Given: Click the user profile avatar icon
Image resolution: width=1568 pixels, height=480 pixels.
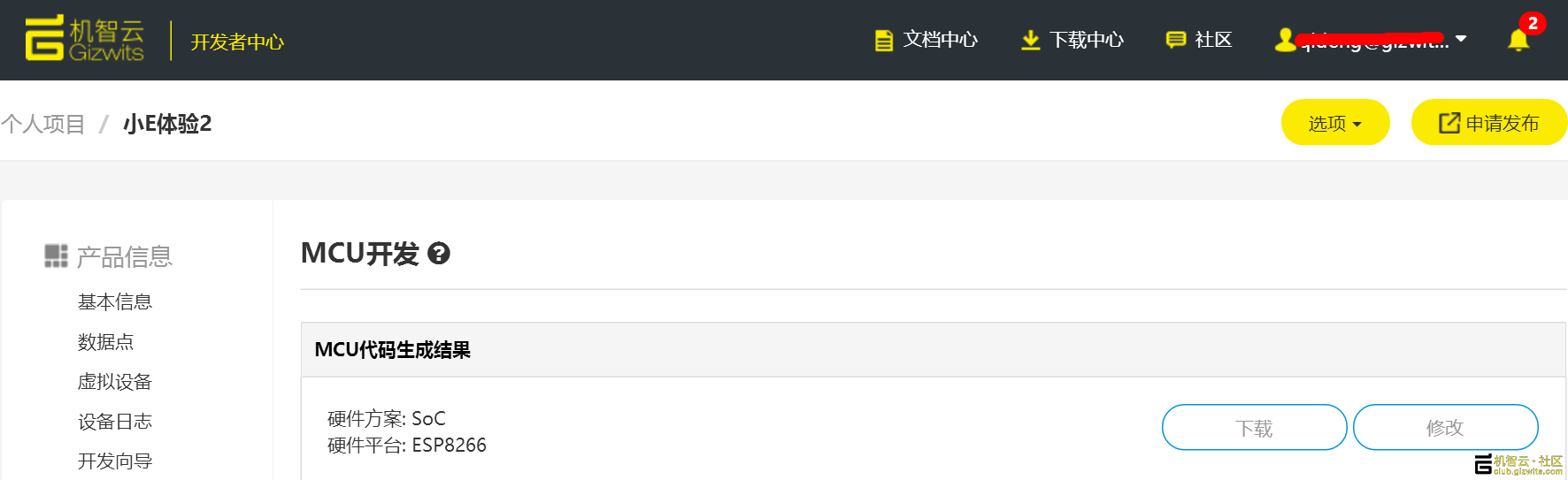Looking at the screenshot, I should (1285, 40).
